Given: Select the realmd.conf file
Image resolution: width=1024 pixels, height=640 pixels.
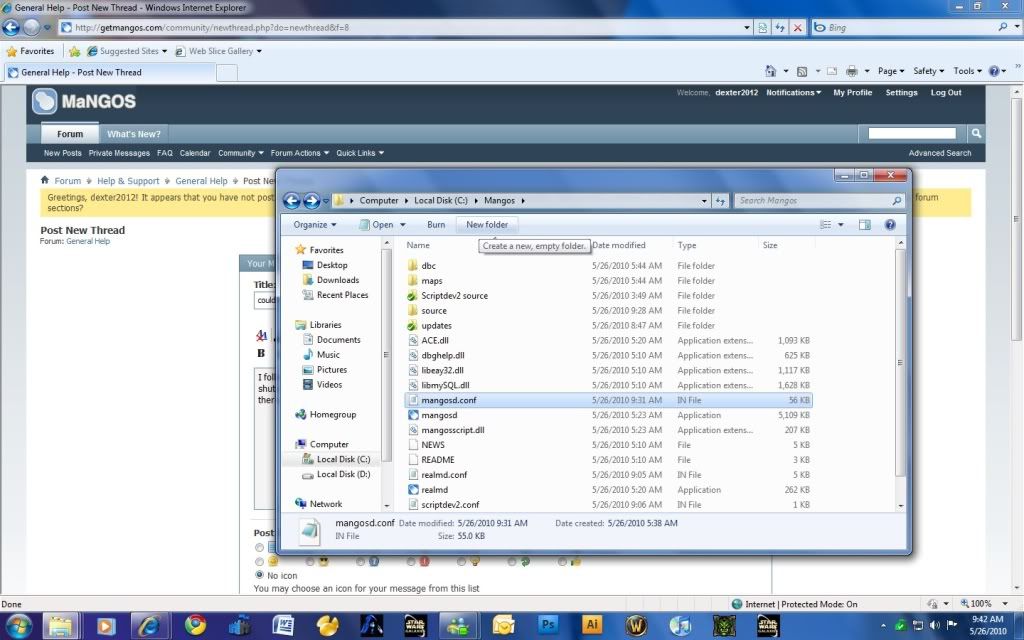Looking at the screenshot, I should coord(444,475).
